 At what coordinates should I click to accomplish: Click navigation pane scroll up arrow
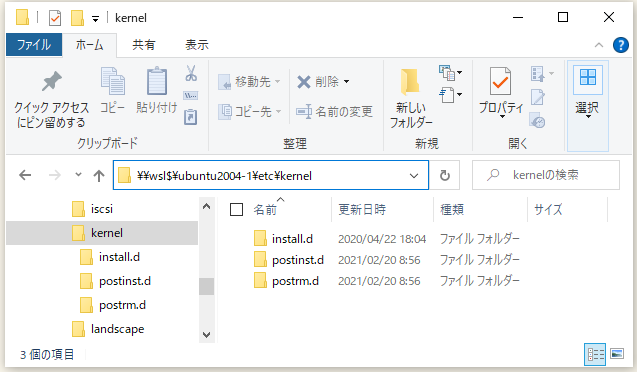(x=206, y=206)
